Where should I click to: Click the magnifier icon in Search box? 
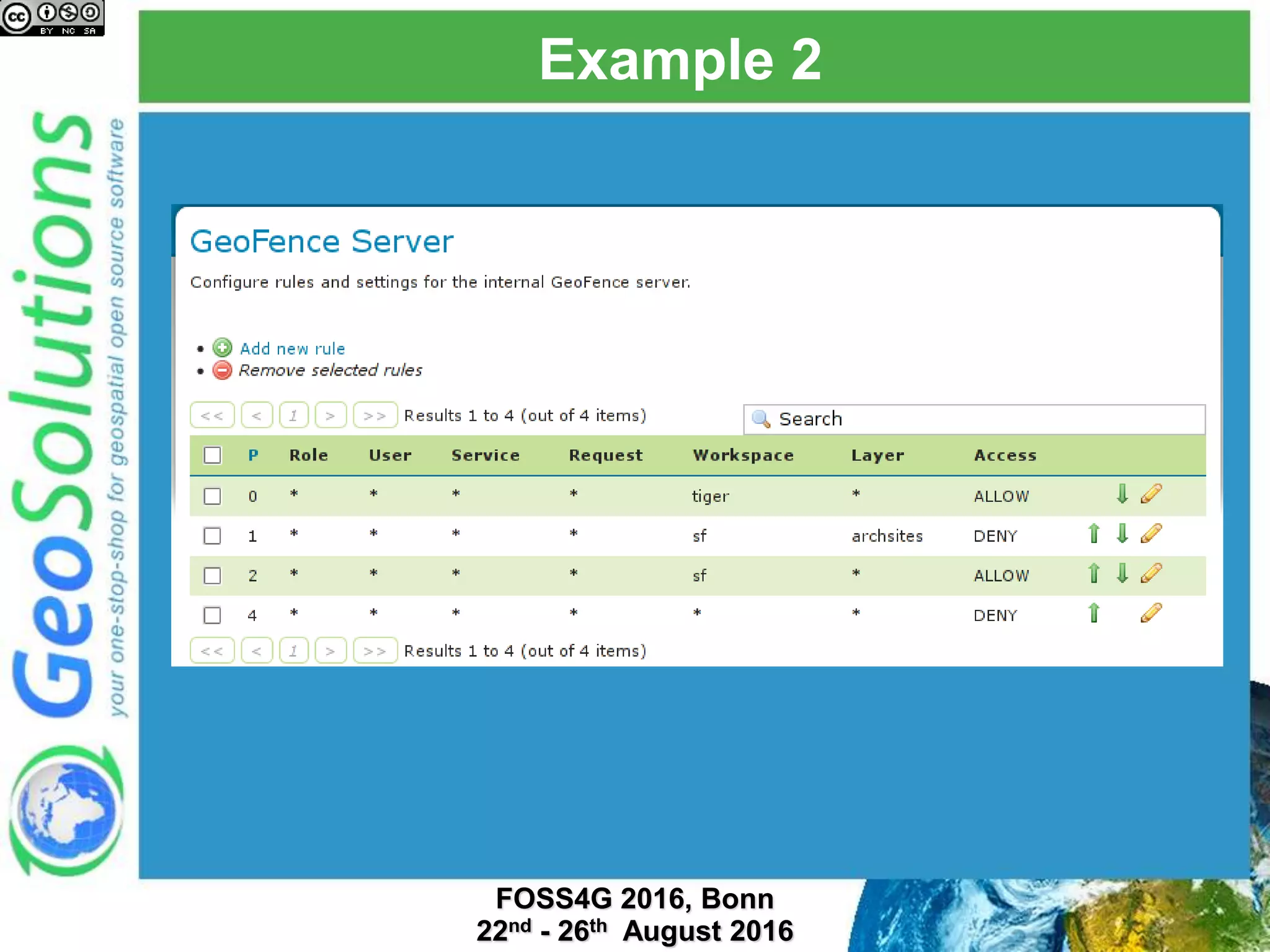click(761, 419)
